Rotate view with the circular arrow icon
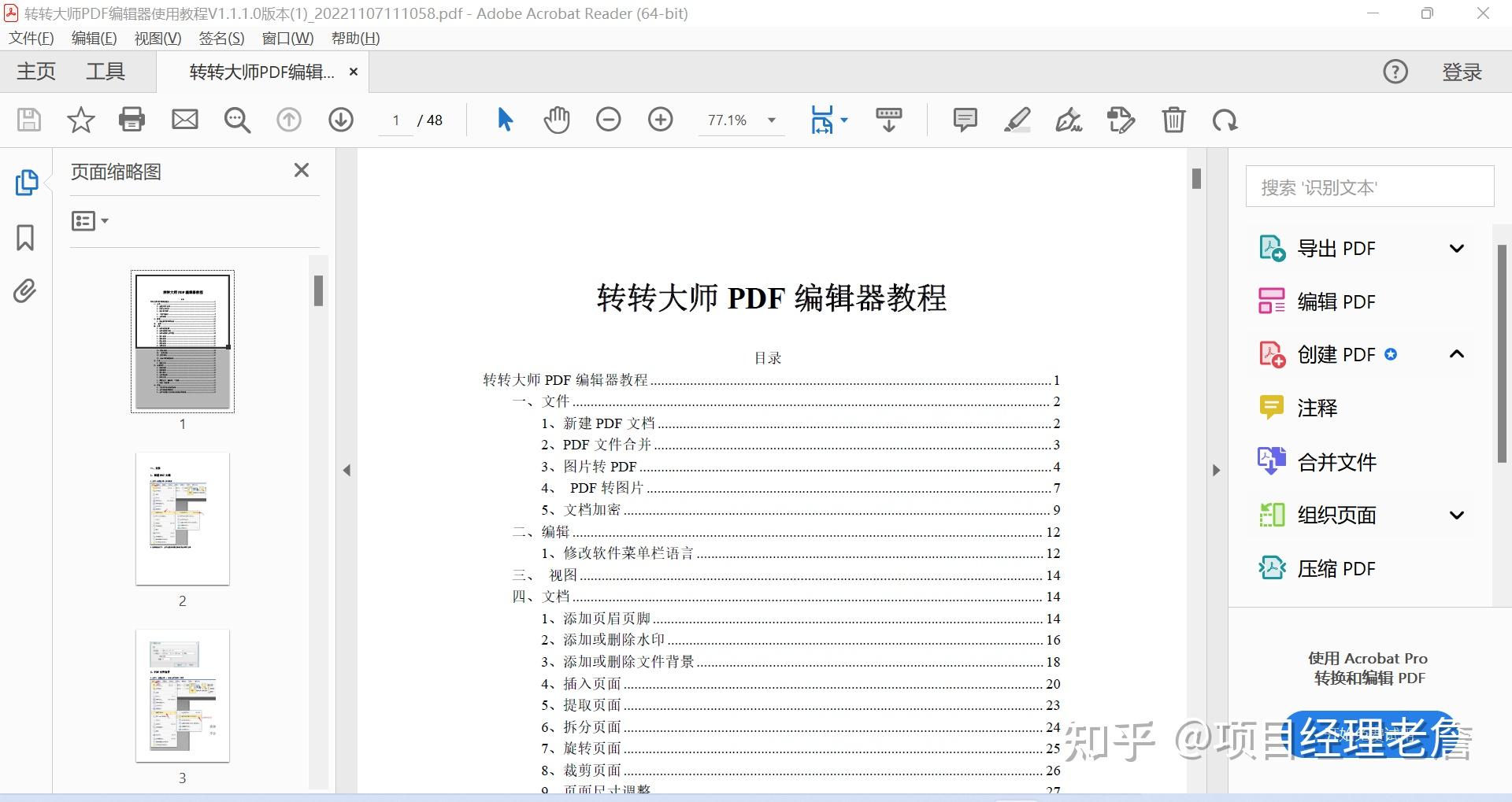The width and height of the screenshot is (1512, 802). (x=1225, y=120)
